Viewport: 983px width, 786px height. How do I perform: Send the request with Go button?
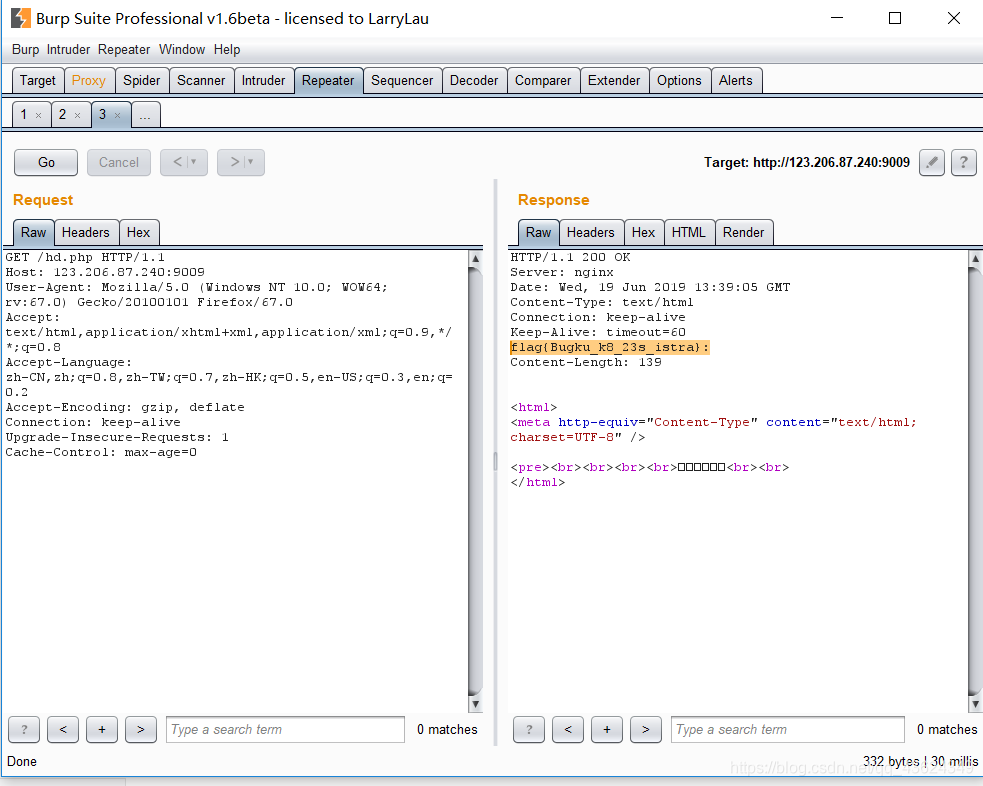point(46,162)
